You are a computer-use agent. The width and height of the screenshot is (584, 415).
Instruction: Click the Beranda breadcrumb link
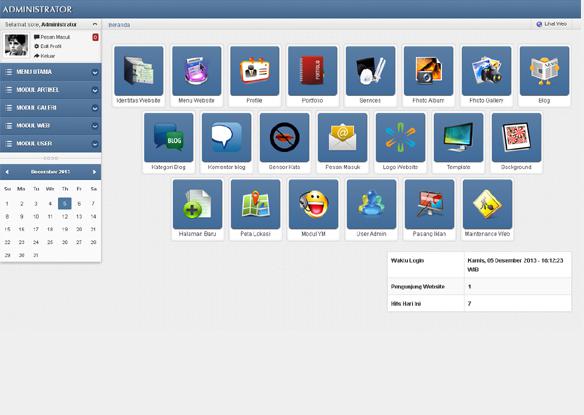(x=119, y=25)
